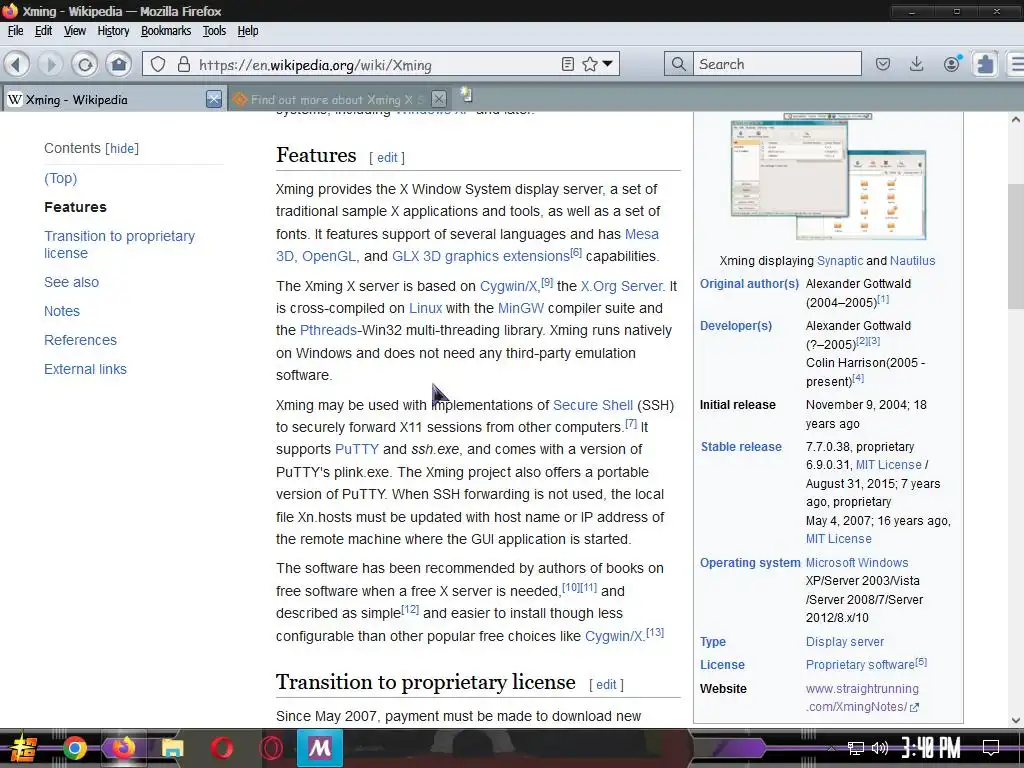Open the Pthreads link
This screenshot has height=768, width=1024.
(328, 330)
